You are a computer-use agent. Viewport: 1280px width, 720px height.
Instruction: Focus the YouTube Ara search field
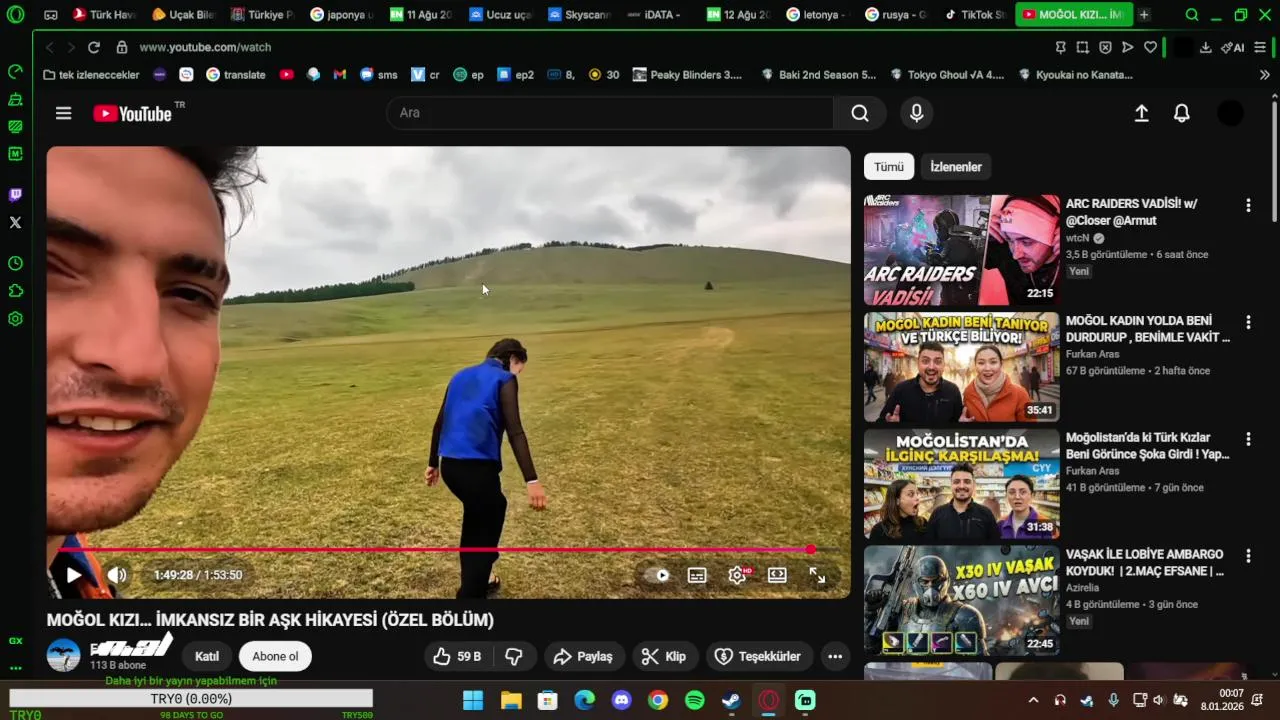point(610,113)
